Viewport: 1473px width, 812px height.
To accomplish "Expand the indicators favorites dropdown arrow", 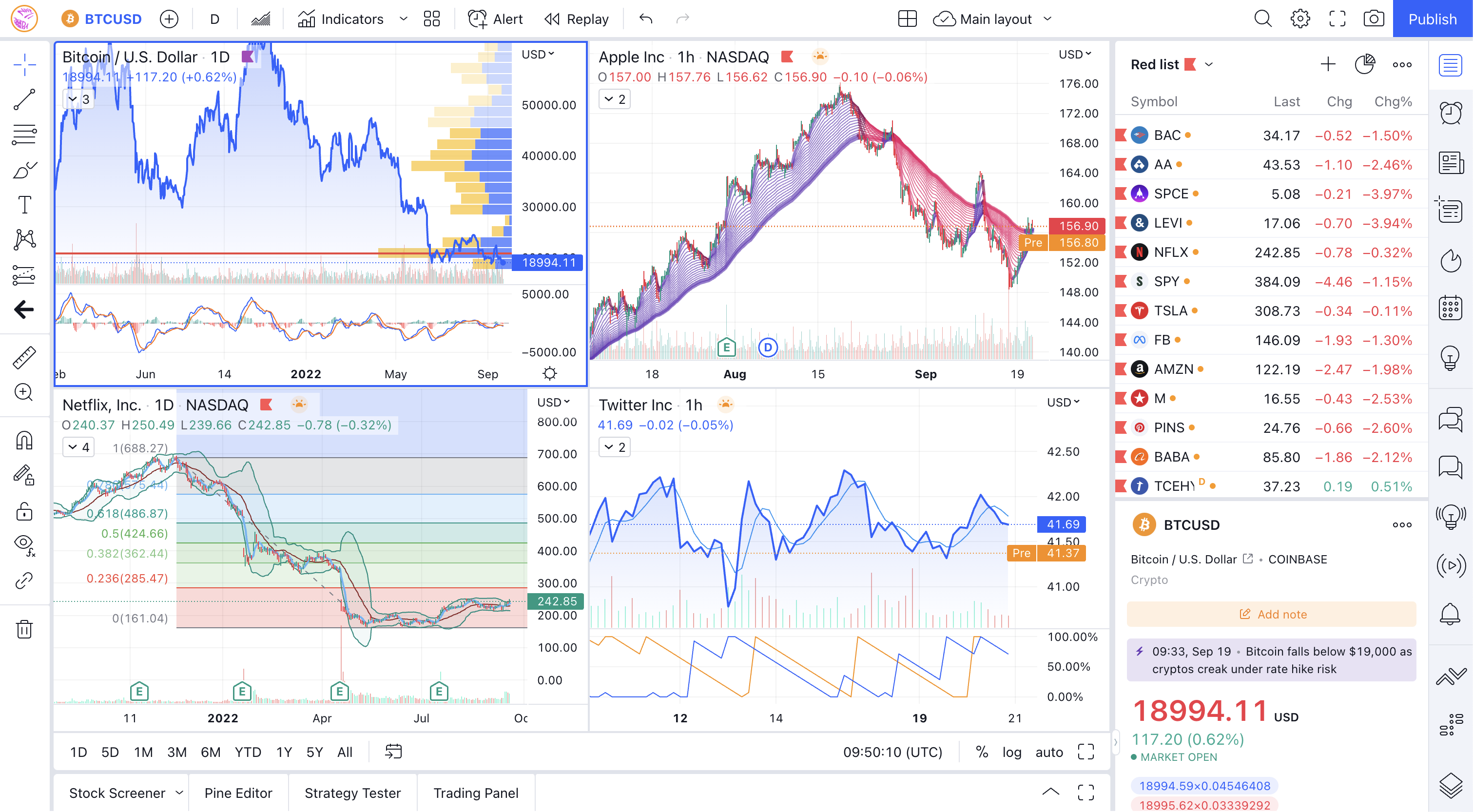I will point(404,19).
